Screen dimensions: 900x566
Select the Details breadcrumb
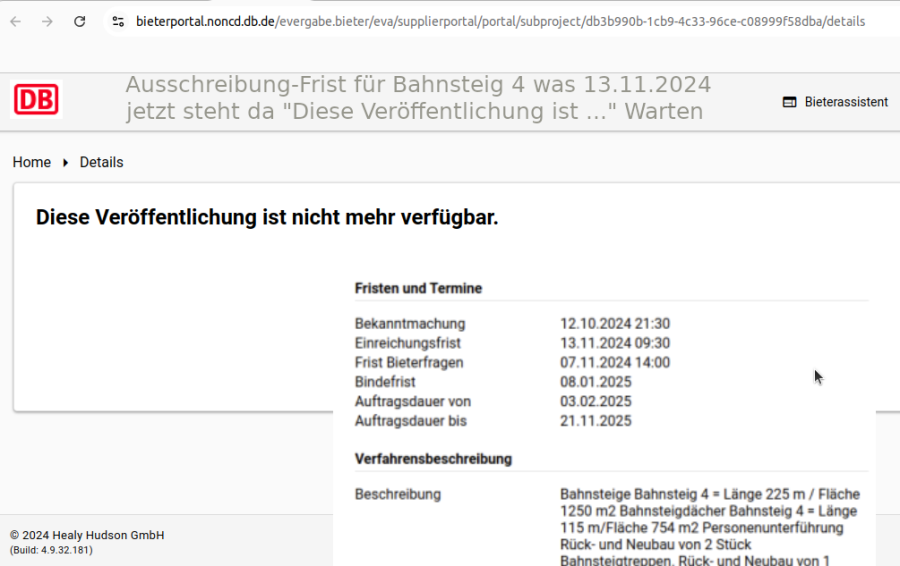coord(102,162)
